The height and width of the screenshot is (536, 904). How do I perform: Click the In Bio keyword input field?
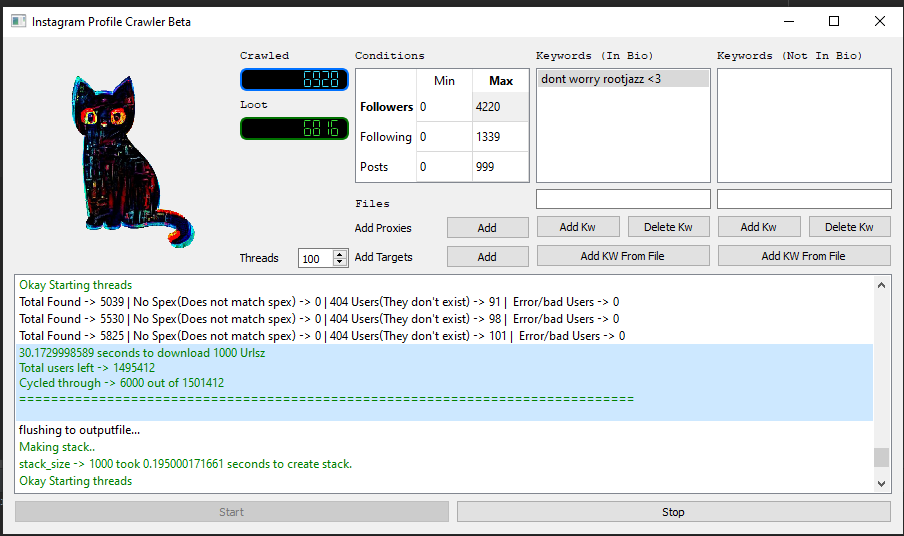(623, 199)
